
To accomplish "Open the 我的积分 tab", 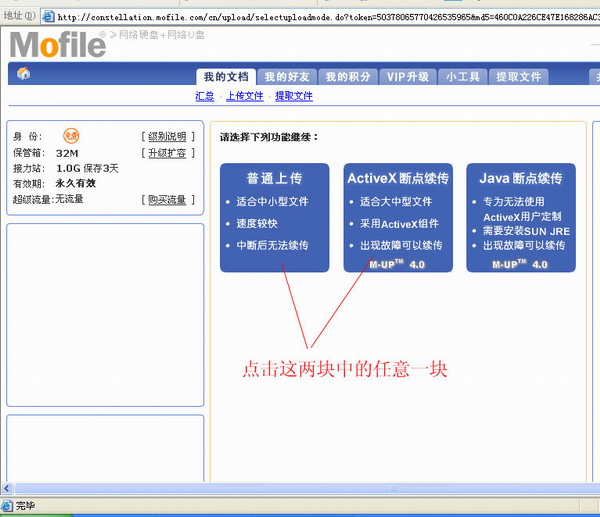I will click(348, 77).
